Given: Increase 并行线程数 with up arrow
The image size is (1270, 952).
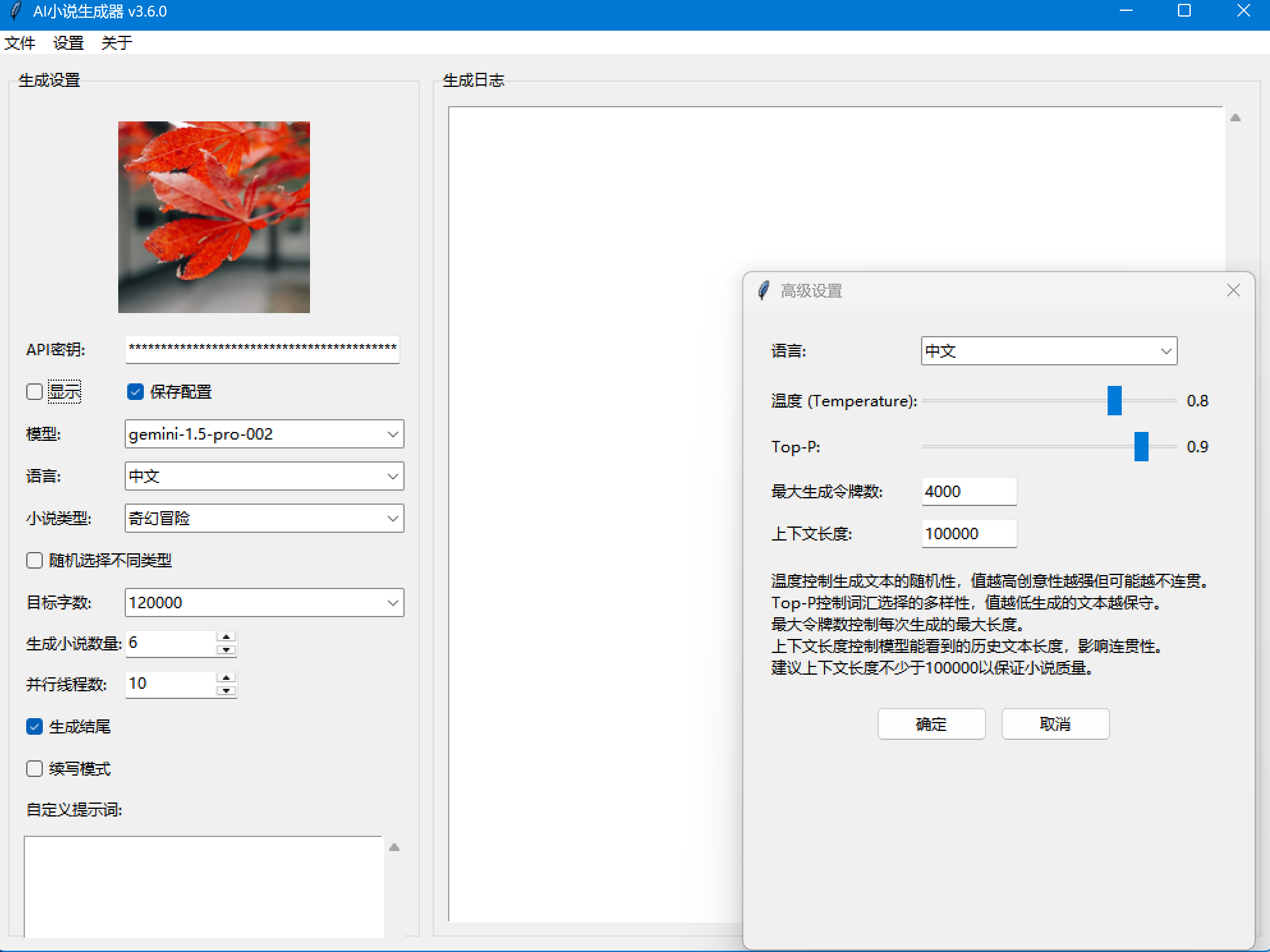Looking at the screenshot, I should [226, 678].
